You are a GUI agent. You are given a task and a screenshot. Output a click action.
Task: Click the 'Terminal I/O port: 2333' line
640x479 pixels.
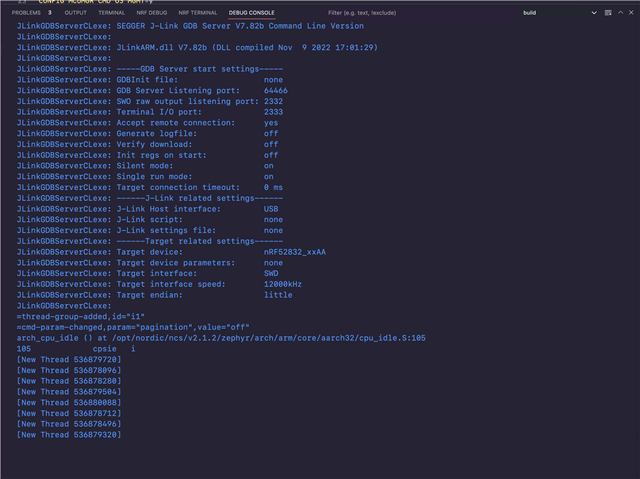(x=150, y=112)
